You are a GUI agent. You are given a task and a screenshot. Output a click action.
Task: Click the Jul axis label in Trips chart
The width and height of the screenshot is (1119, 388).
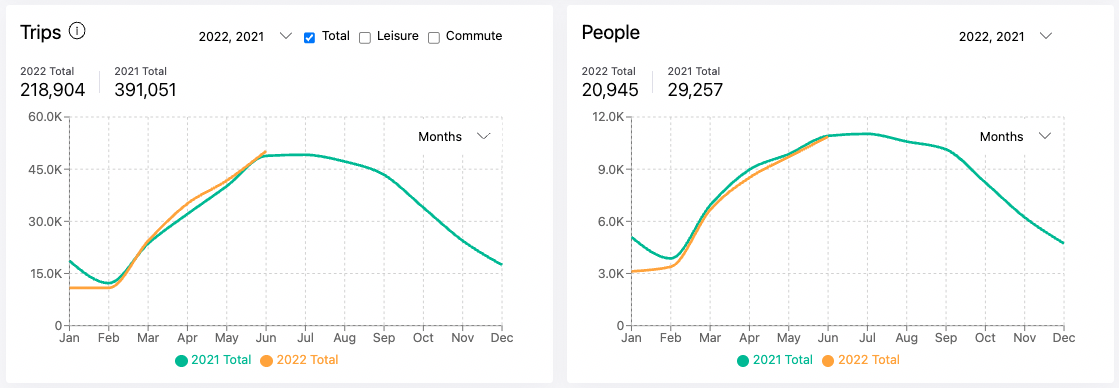(305, 337)
